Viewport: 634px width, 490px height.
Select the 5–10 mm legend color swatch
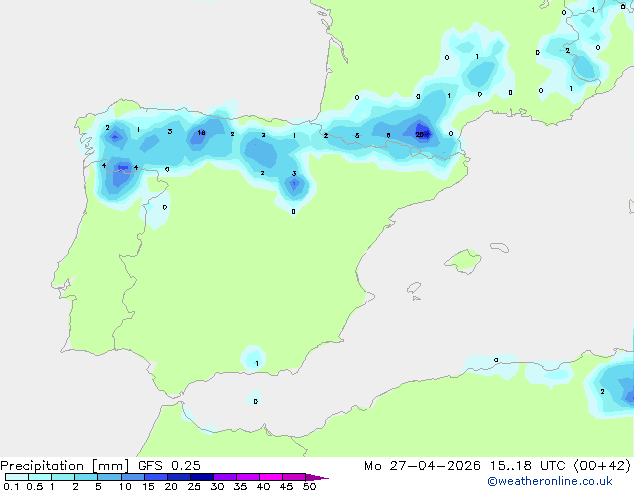click(x=109, y=477)
